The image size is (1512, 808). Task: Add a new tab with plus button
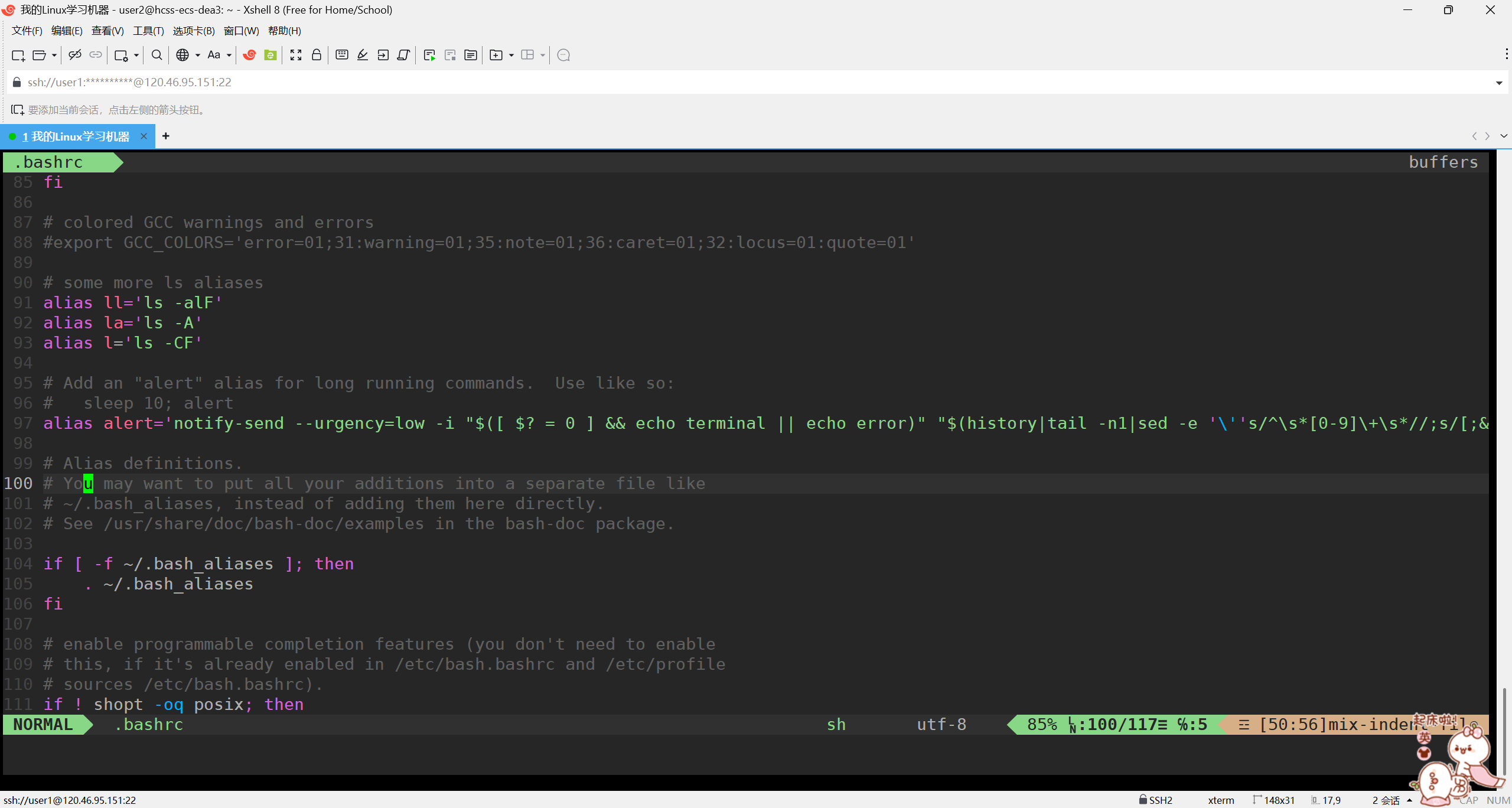click(x=166, y=136)
